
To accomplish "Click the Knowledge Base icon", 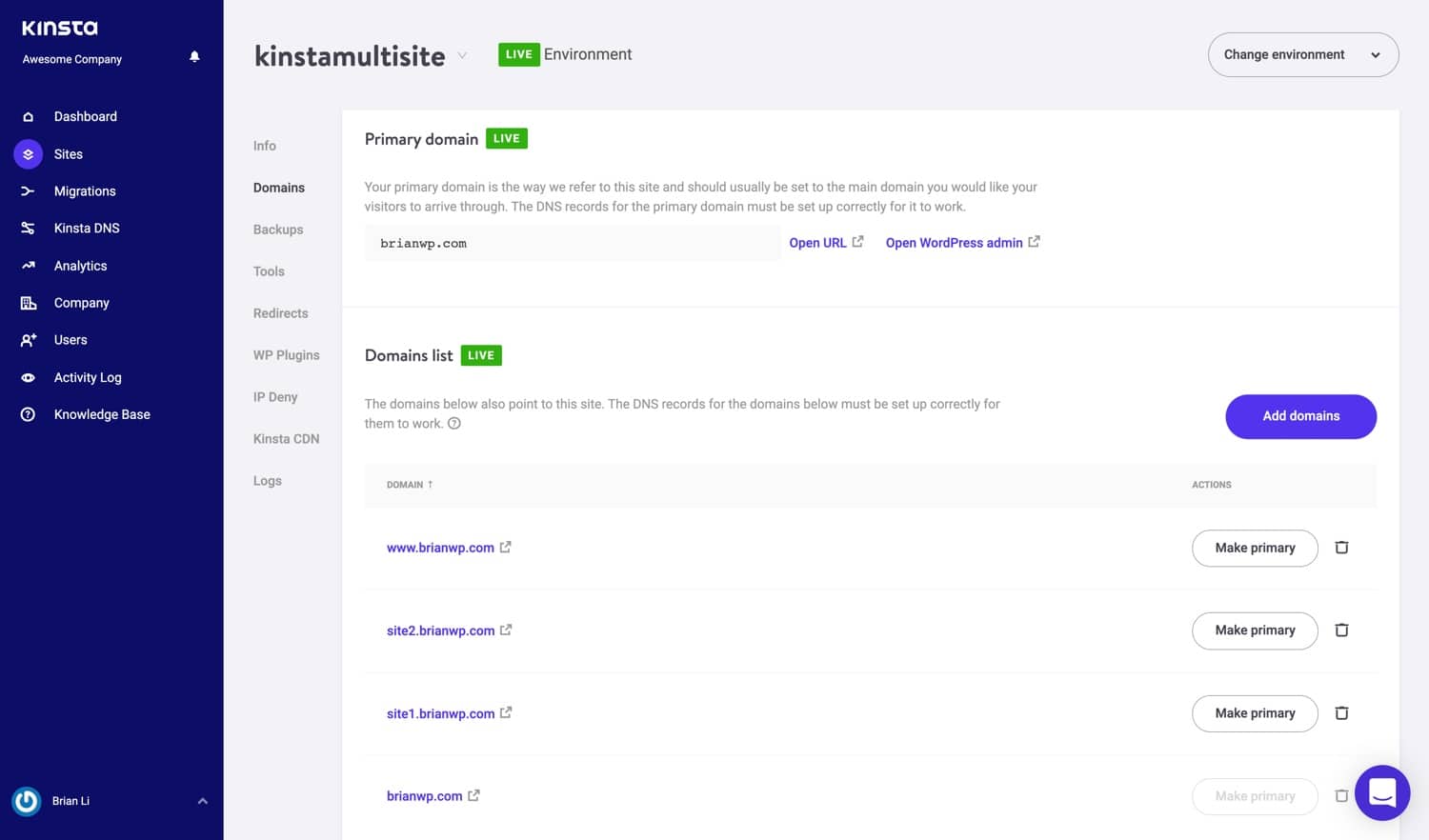I will click(28, 413).
